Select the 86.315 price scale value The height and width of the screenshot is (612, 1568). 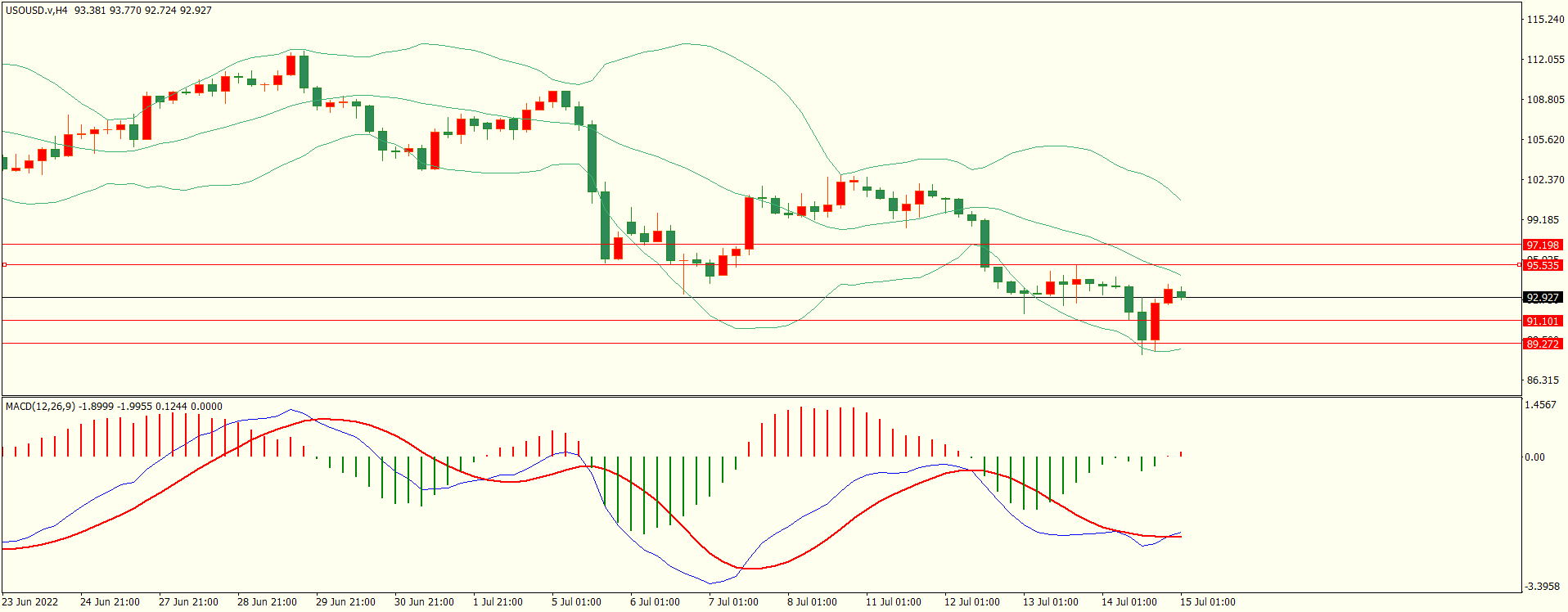coord(1543,380)
